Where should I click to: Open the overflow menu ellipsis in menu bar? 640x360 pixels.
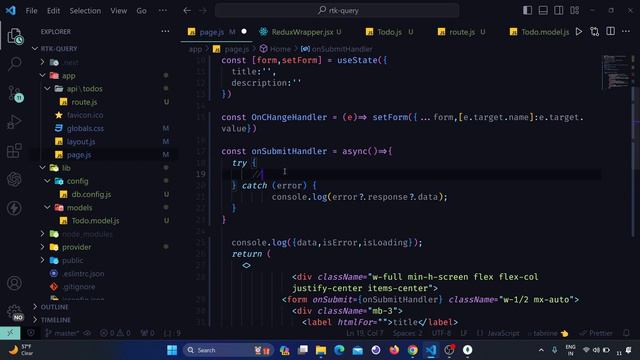(x=162, y=11)
